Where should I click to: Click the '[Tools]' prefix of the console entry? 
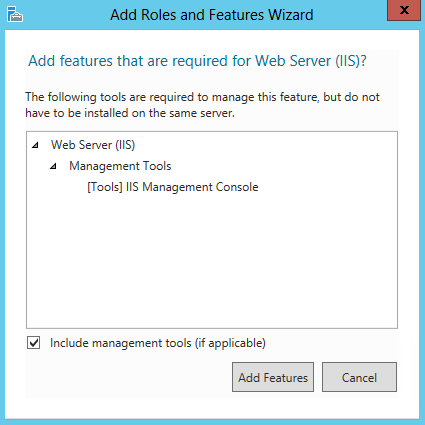[x=105, y=187]
